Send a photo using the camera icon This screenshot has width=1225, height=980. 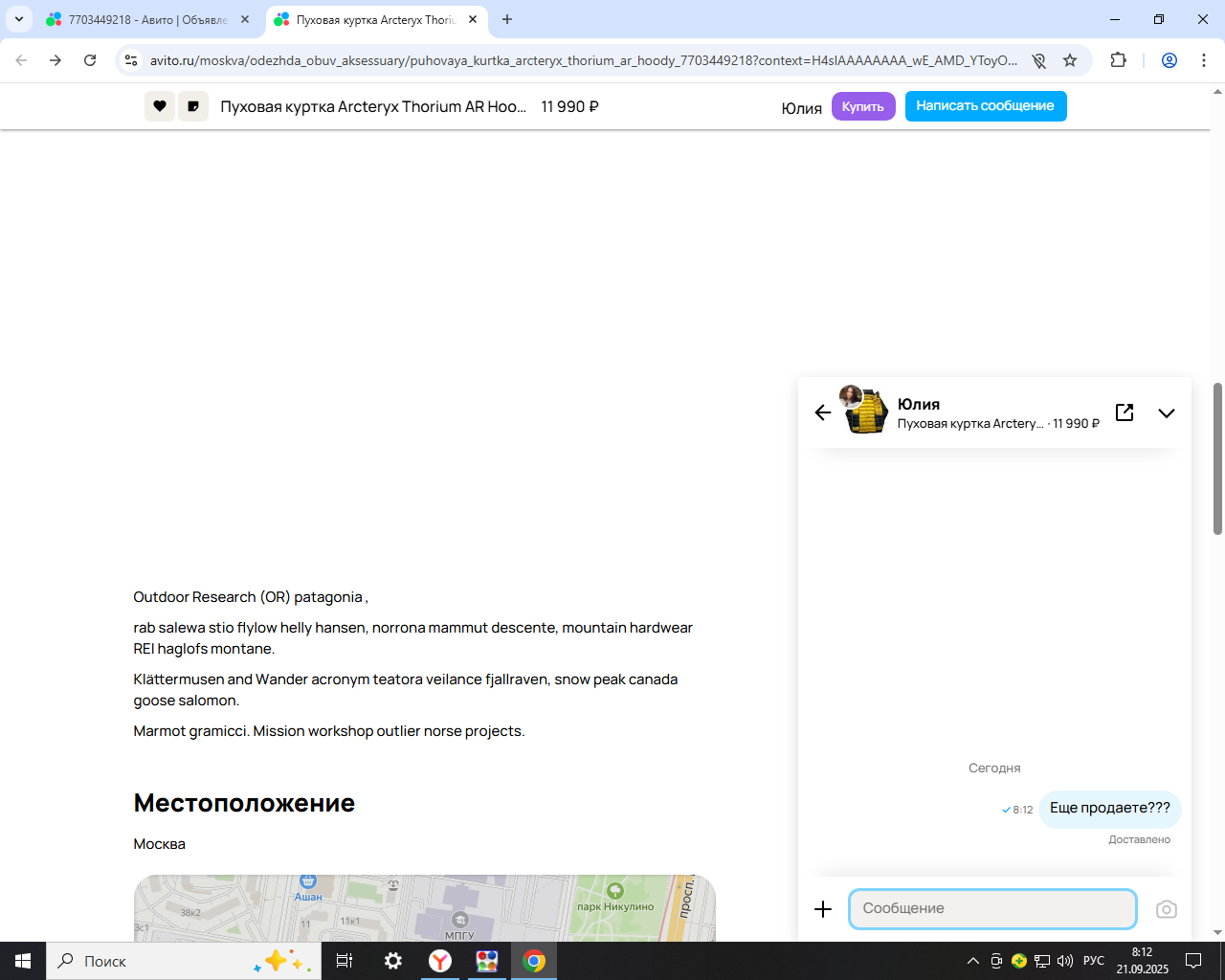tap(1167, 909)
